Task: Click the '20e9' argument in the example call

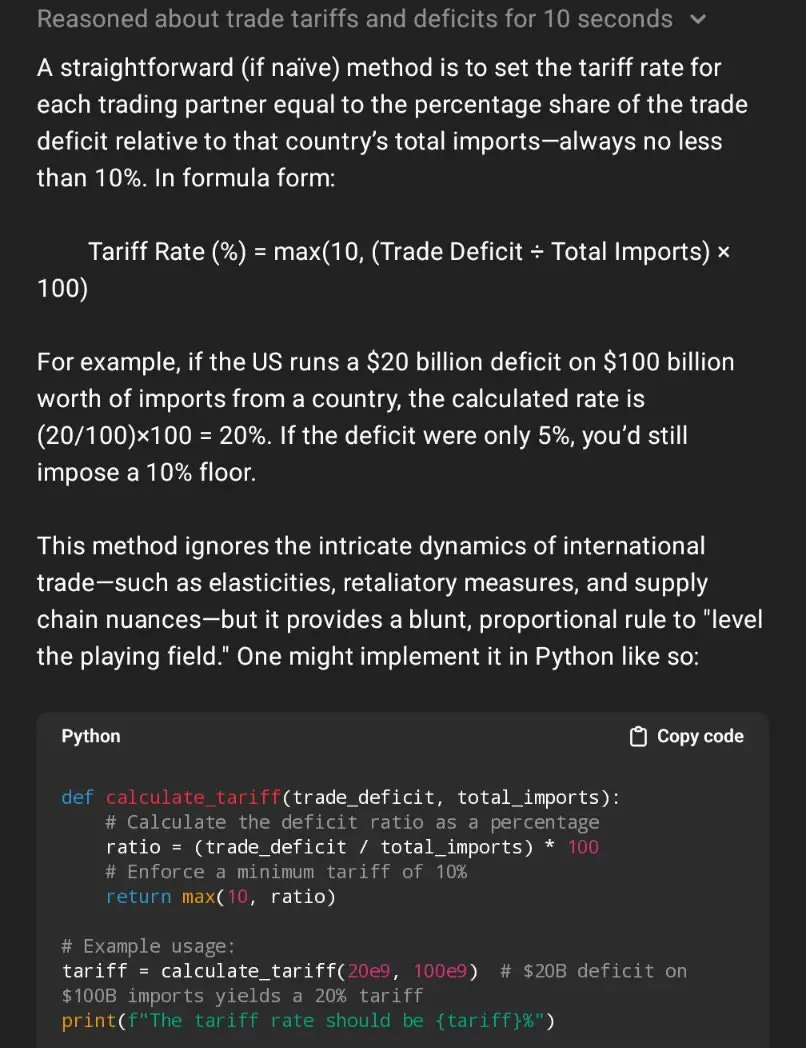Action: (369, 970)
